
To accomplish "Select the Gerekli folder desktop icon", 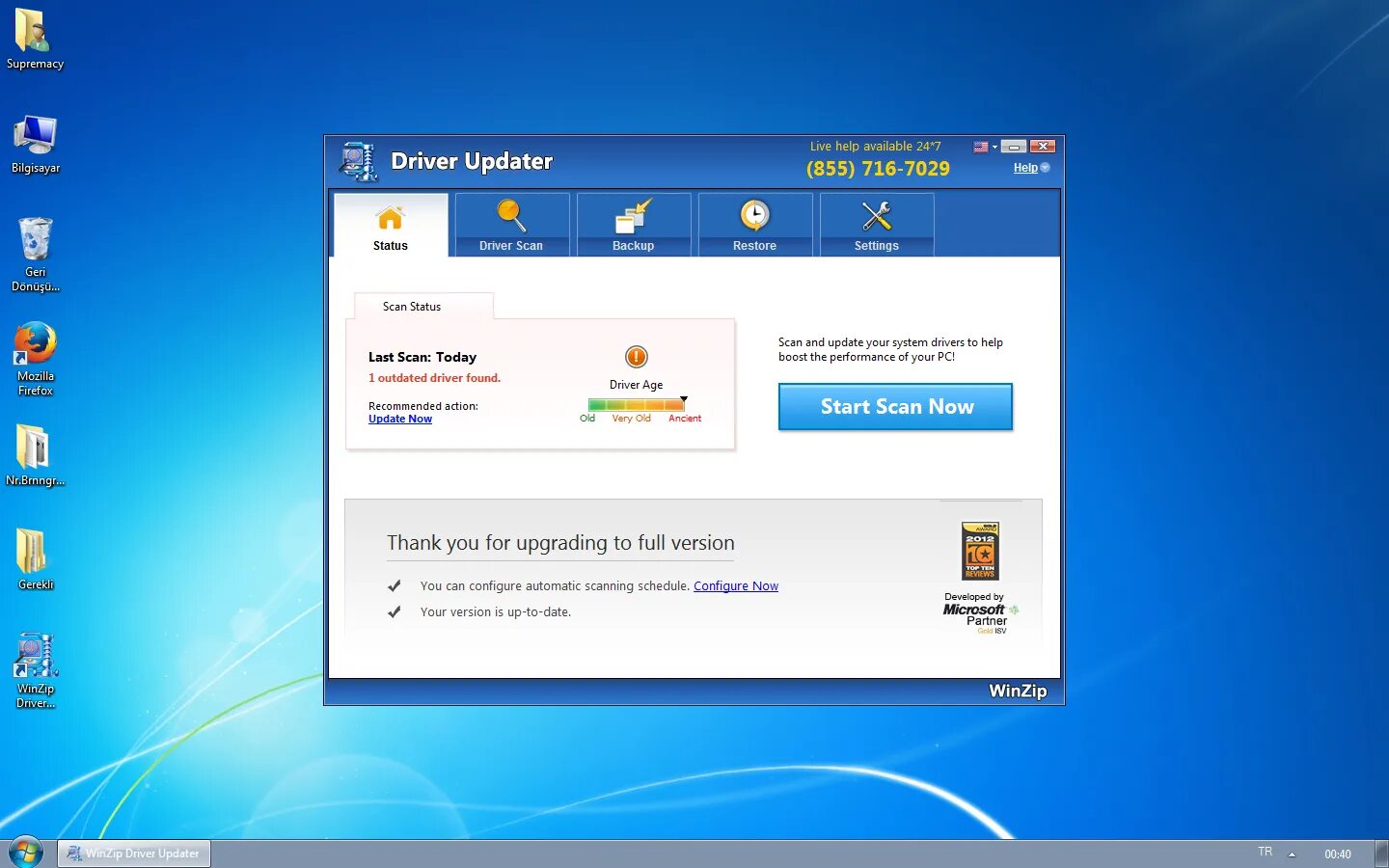I will tap(36, 559).
